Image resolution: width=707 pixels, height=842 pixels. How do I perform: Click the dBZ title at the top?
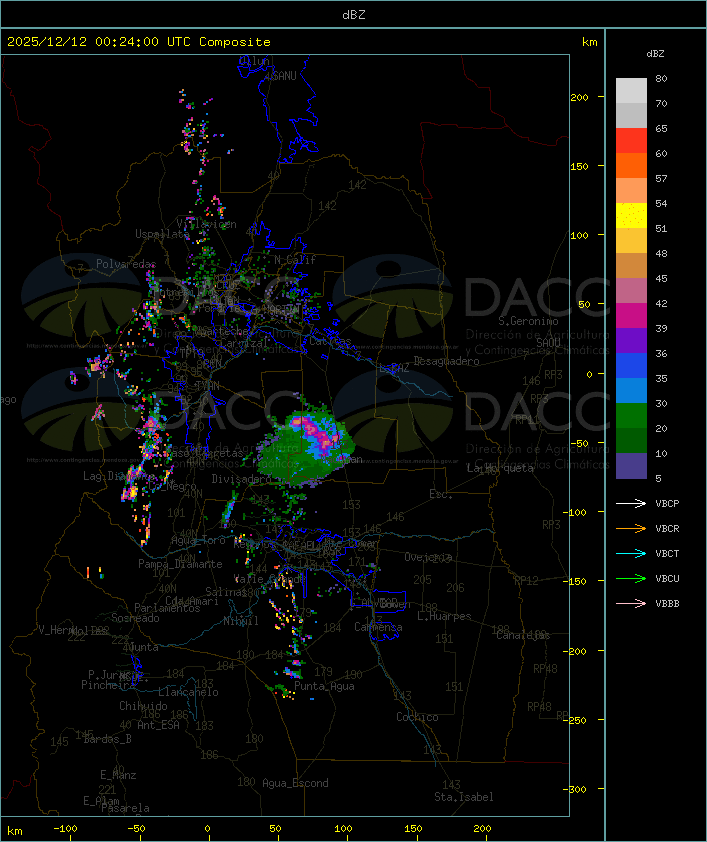pos(354,15)
